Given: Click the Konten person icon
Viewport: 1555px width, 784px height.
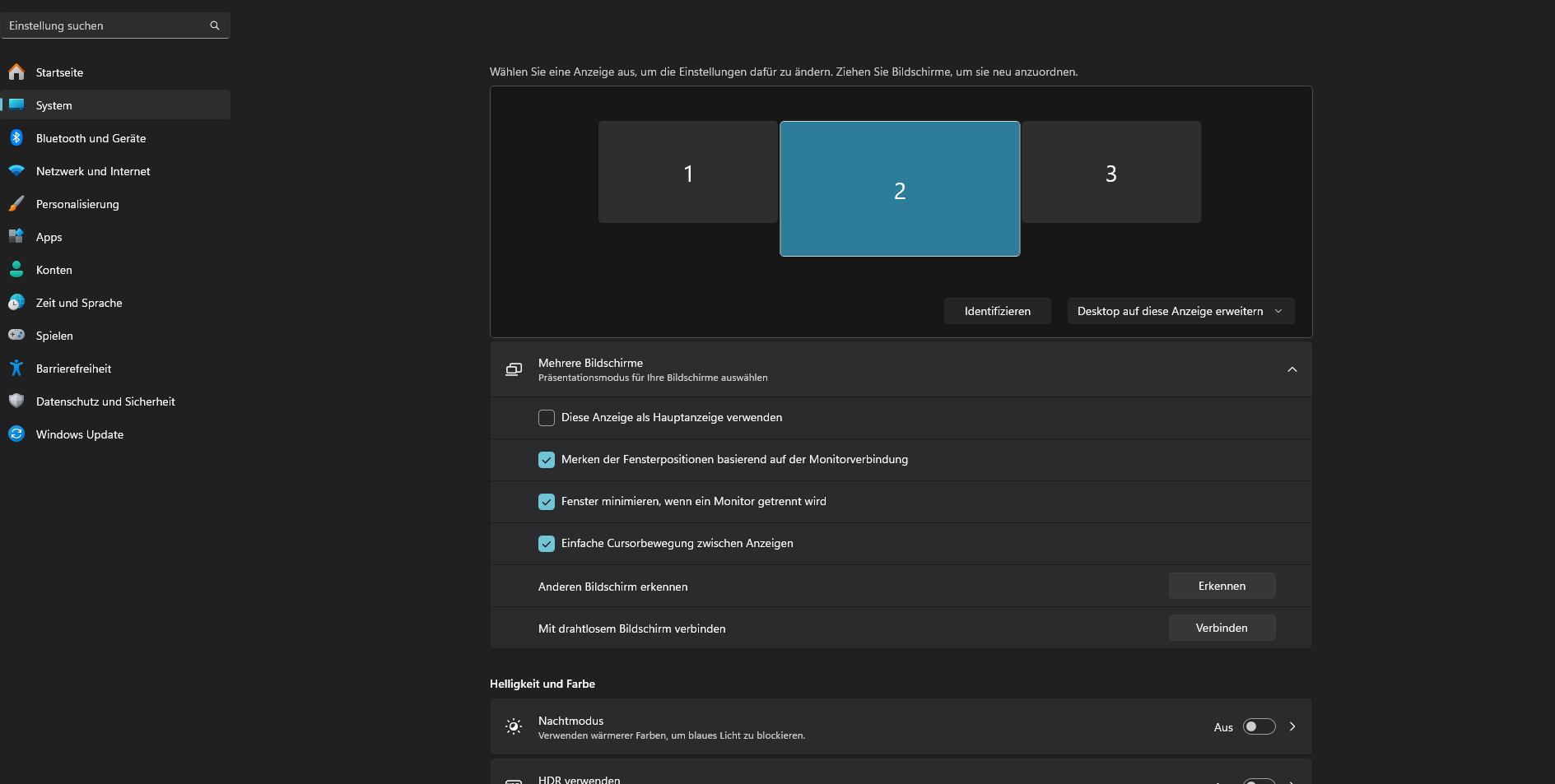Looking at the screenshot, I should click(x=16, y=269).
